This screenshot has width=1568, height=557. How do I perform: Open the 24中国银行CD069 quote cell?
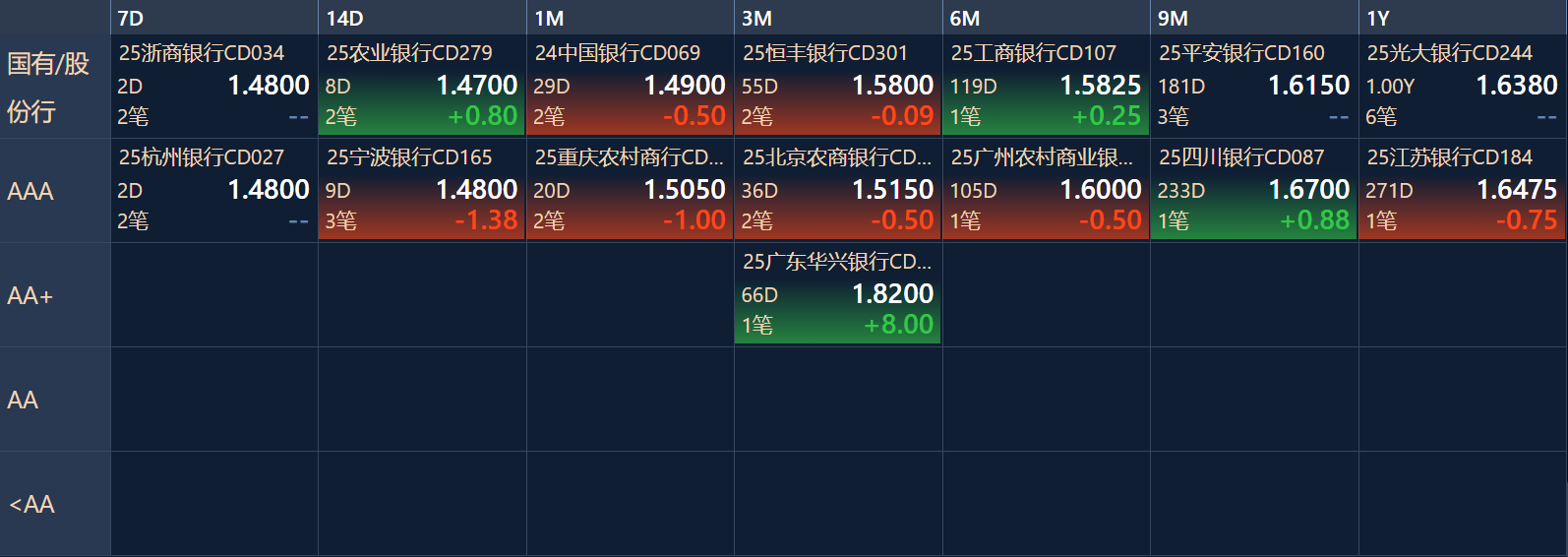(x=630, y=86)
